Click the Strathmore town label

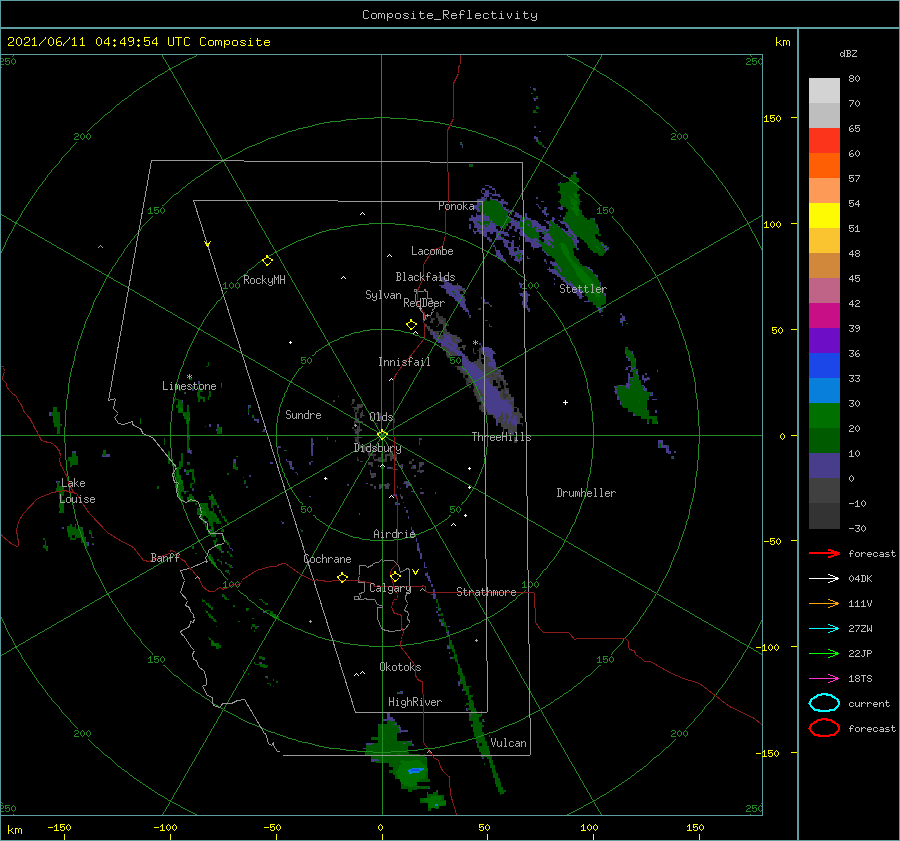click(x=486, y=592)
